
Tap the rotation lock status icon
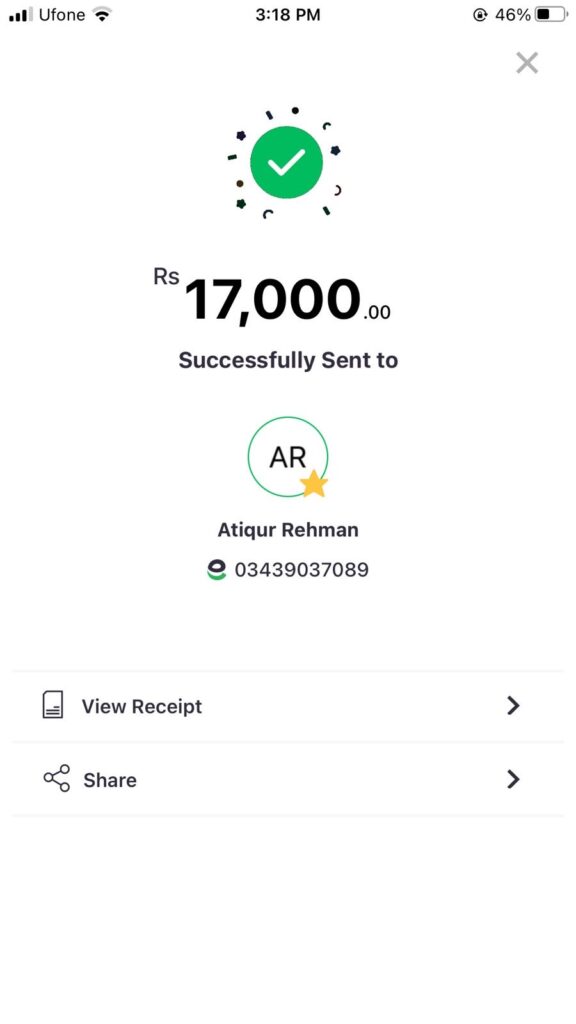point(480,14)
